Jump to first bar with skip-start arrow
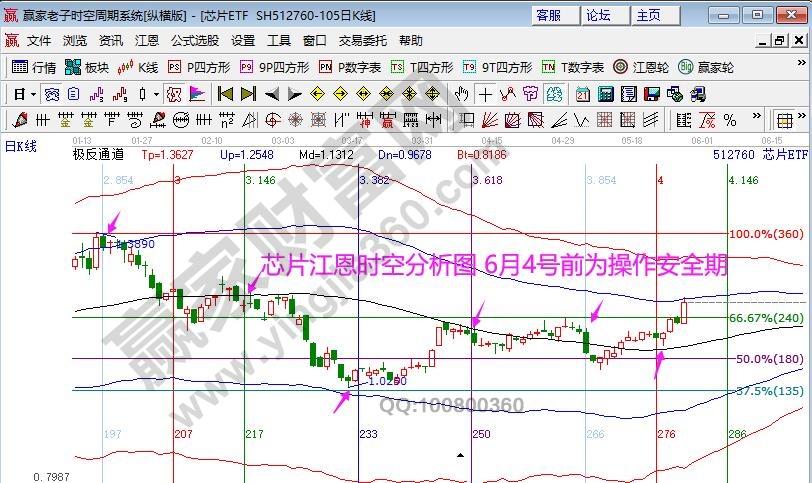812x483 pixels. 225,94
